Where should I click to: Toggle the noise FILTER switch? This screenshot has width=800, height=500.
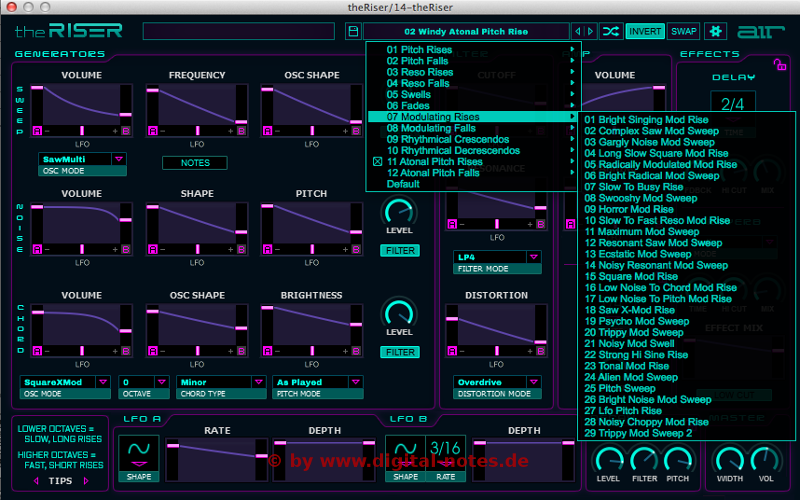(x=400, y=251)
